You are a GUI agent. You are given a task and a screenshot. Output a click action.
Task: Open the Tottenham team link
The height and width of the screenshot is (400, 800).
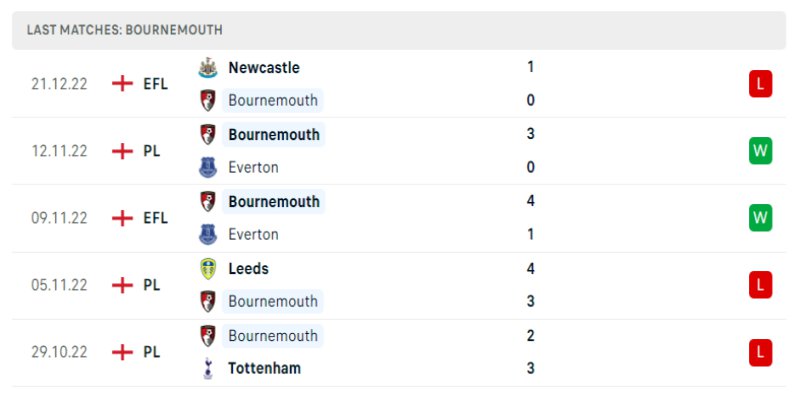(264, 368)
